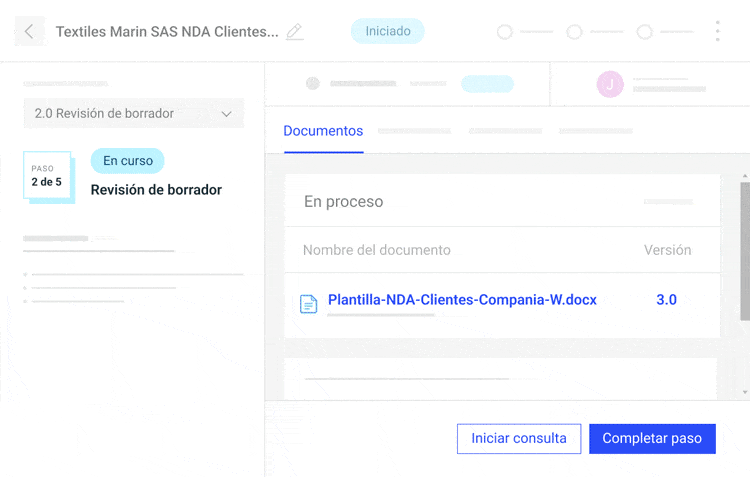750x477 pixels.
Task: Click the pink J user avatar
Action: (x=610, y=84)
